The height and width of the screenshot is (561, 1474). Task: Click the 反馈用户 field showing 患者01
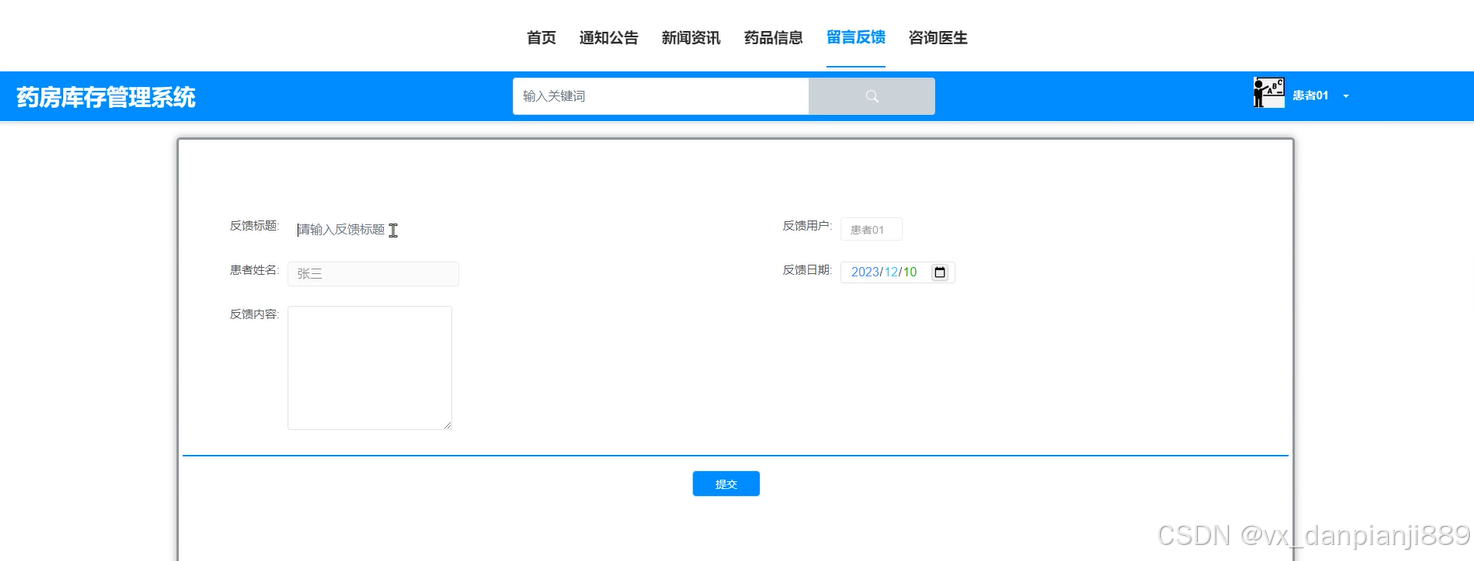[x=871, y=229]
